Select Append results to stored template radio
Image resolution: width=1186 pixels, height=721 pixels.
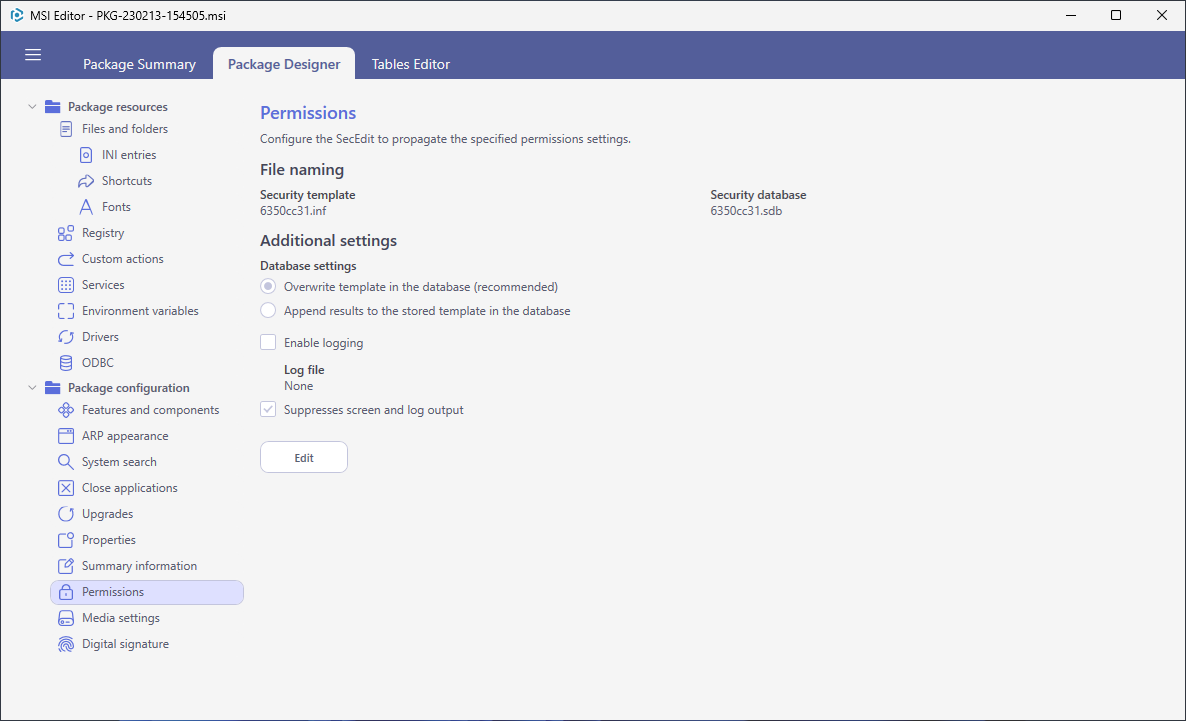268,311
